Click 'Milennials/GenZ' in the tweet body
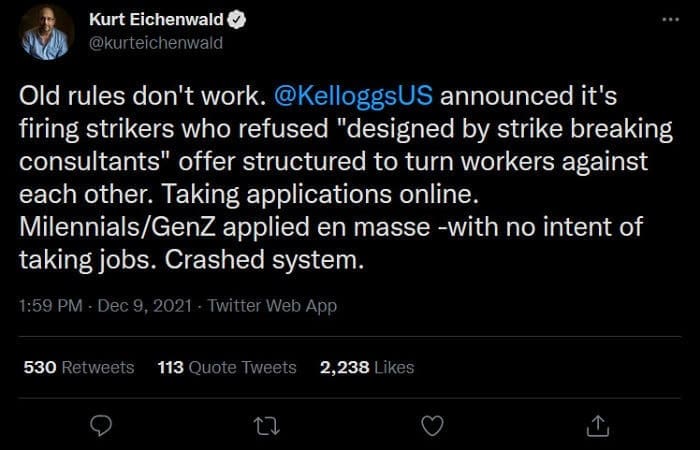This screenshot has width=700, height=450. click(117, 227)
